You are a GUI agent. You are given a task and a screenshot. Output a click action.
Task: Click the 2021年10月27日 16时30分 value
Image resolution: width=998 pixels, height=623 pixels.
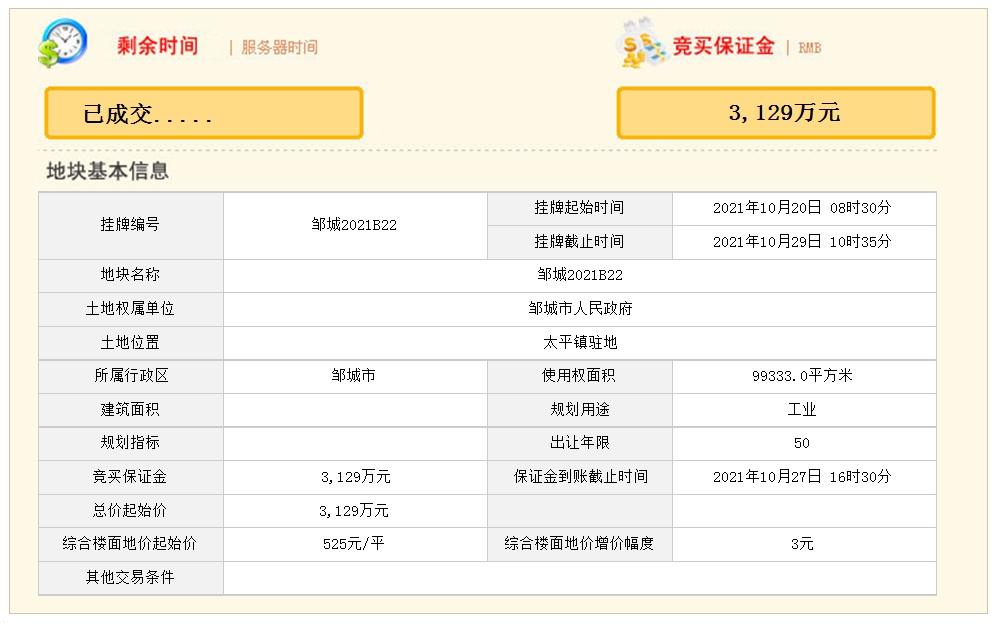point(802,477)
